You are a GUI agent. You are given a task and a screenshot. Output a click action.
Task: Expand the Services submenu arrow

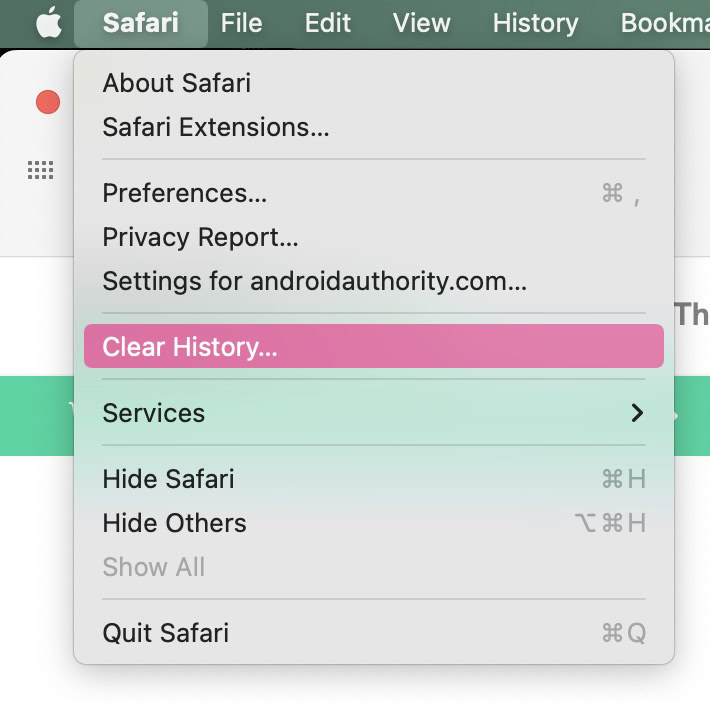tap(637, 413)
